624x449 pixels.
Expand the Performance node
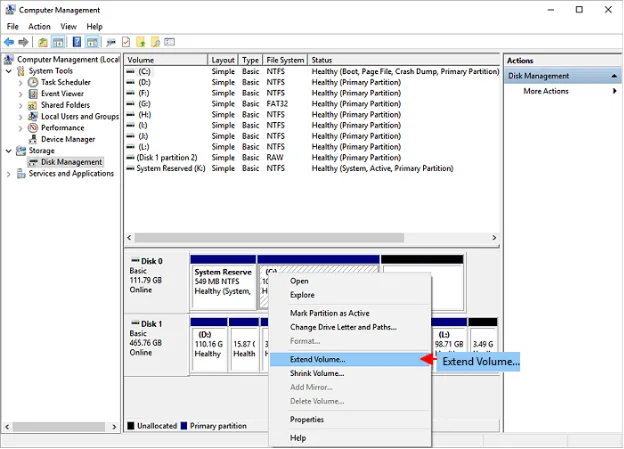click(x=20, y=128)
